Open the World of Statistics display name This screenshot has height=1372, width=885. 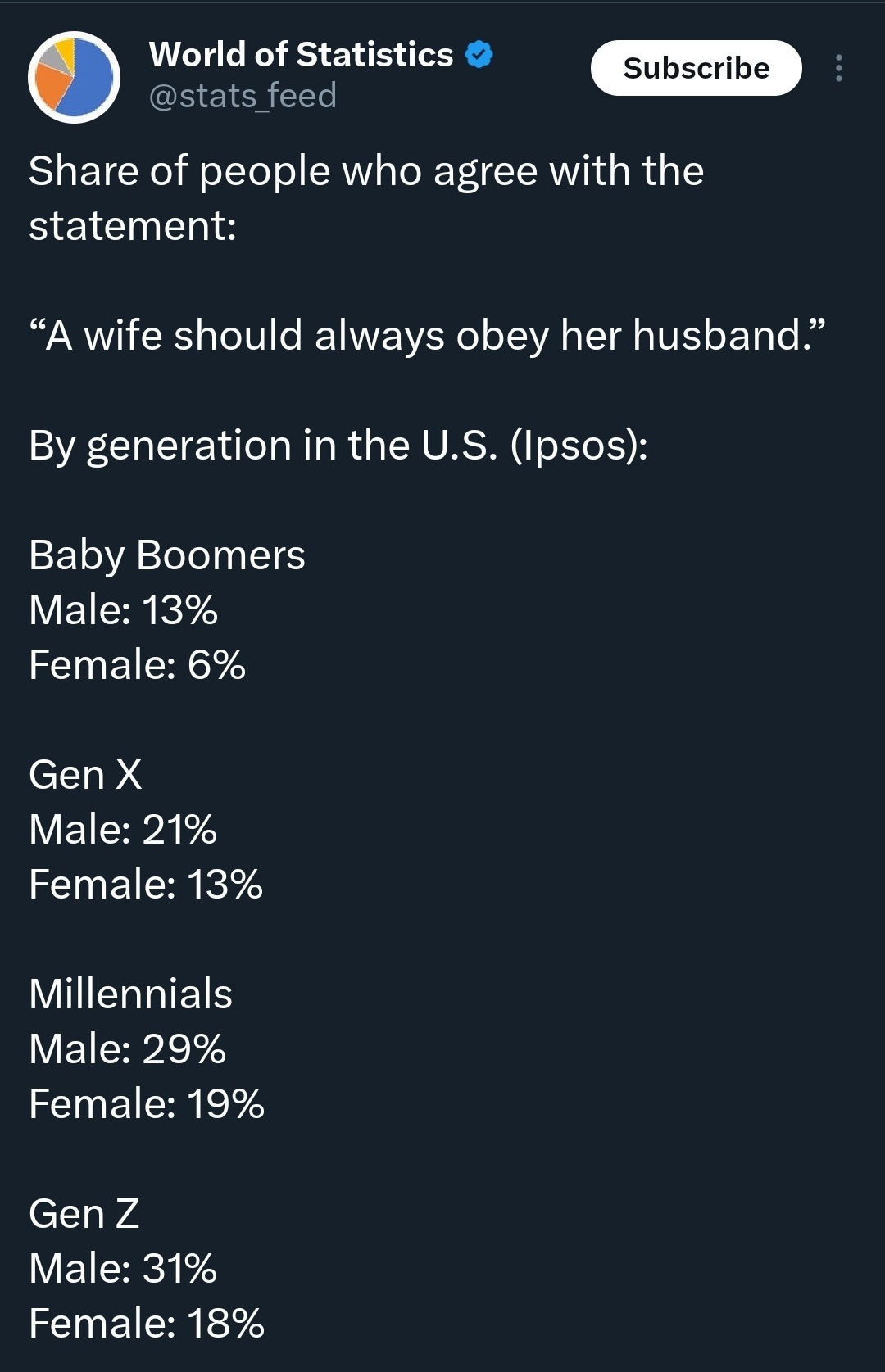[x=301, y=55]
